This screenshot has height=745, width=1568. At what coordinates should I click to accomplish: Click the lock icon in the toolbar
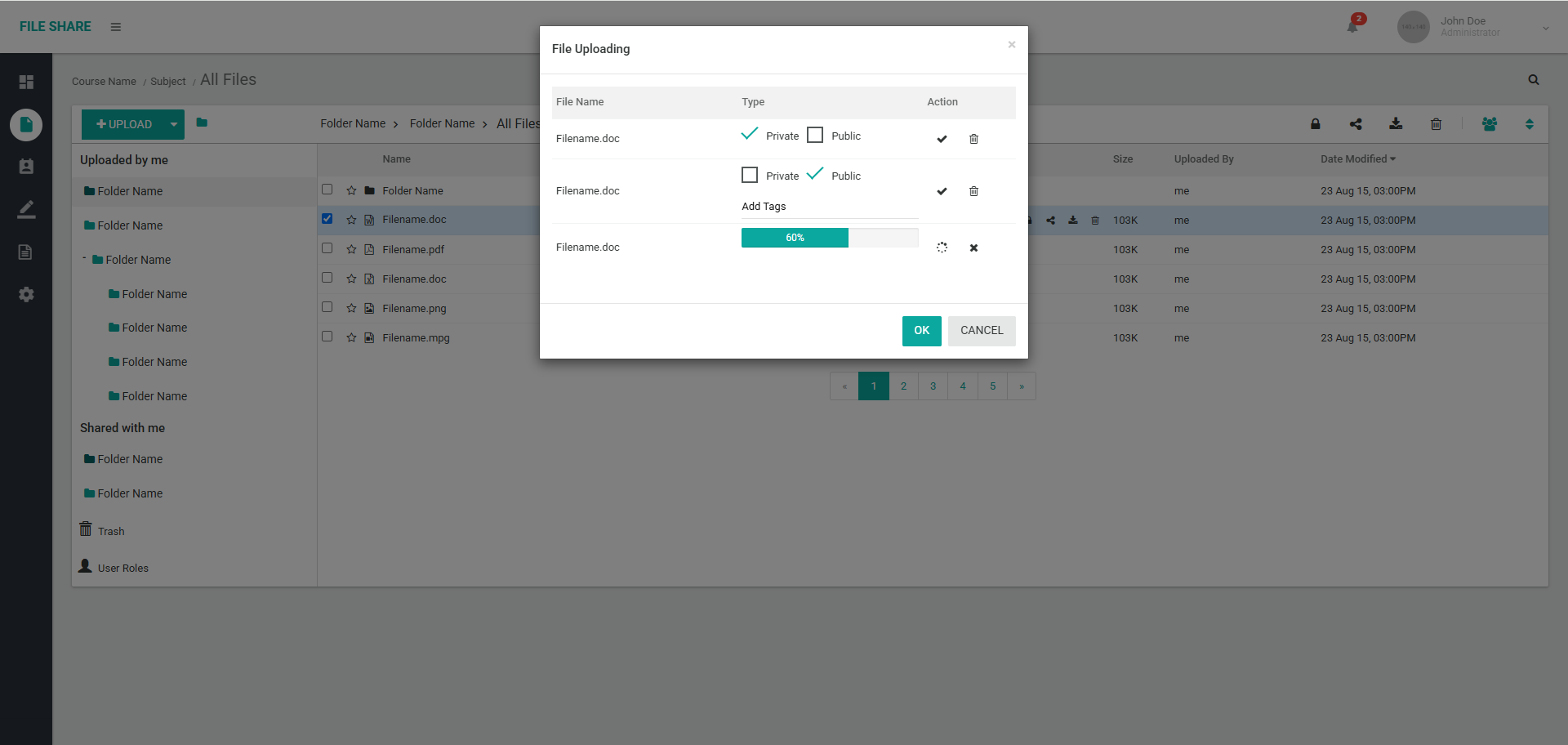point(1315,124)
